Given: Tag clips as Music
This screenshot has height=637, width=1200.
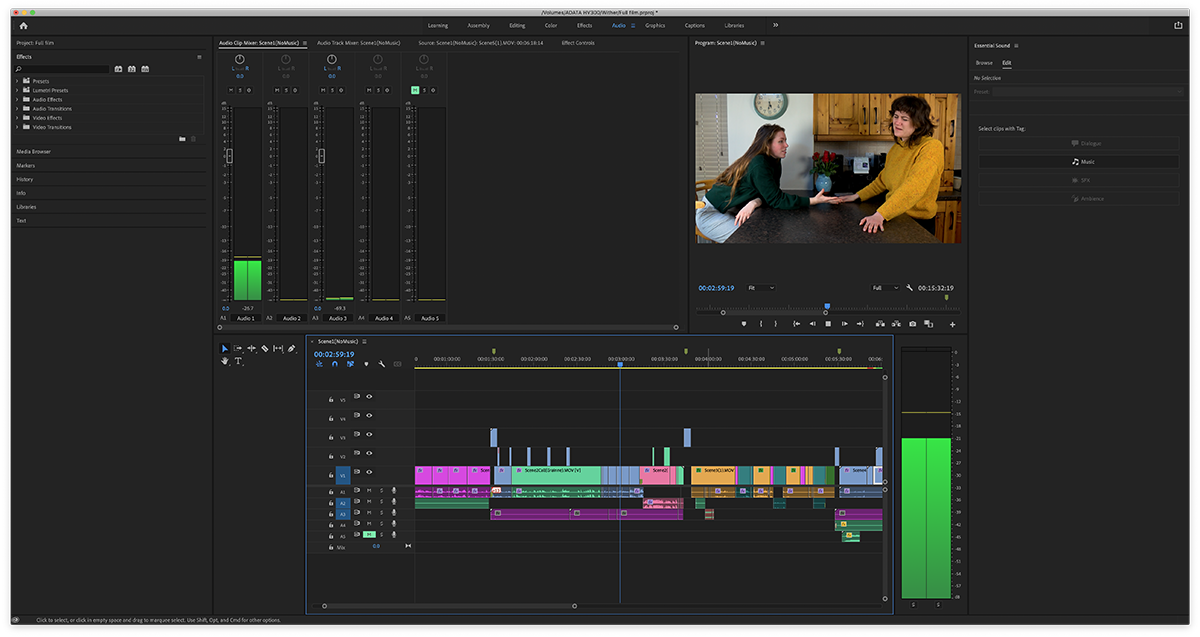Looking at the screenshot, I should tap(1078, 161).
